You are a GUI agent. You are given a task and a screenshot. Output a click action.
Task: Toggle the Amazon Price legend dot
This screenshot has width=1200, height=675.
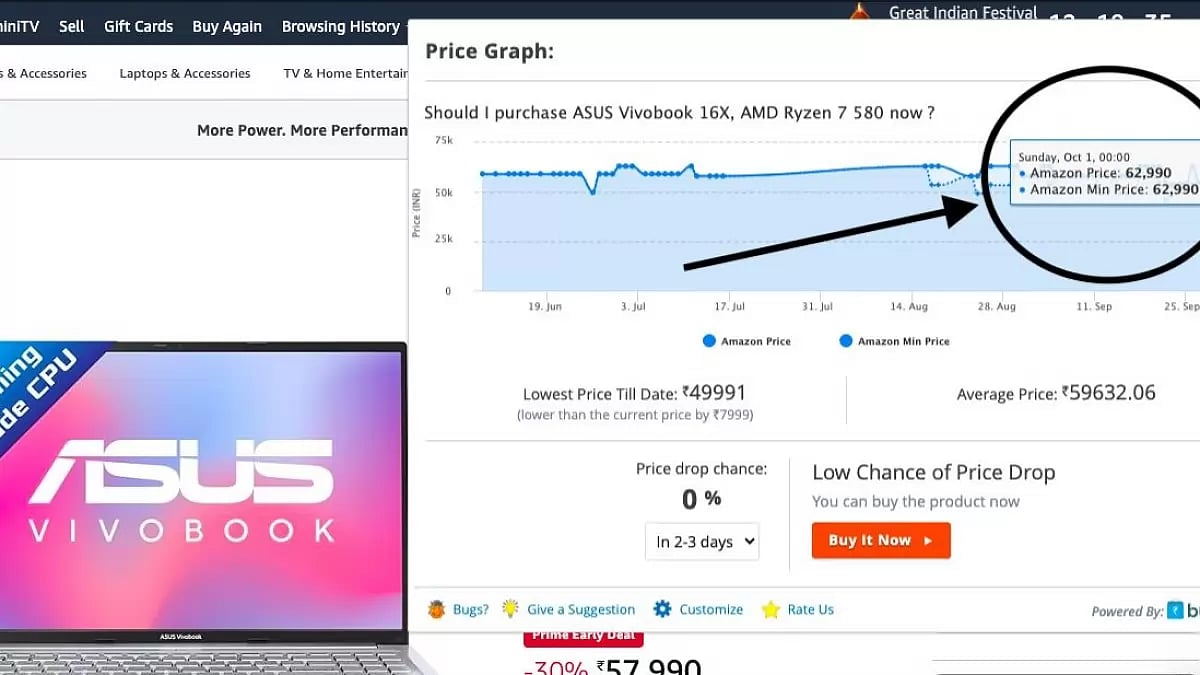(709, 341)
